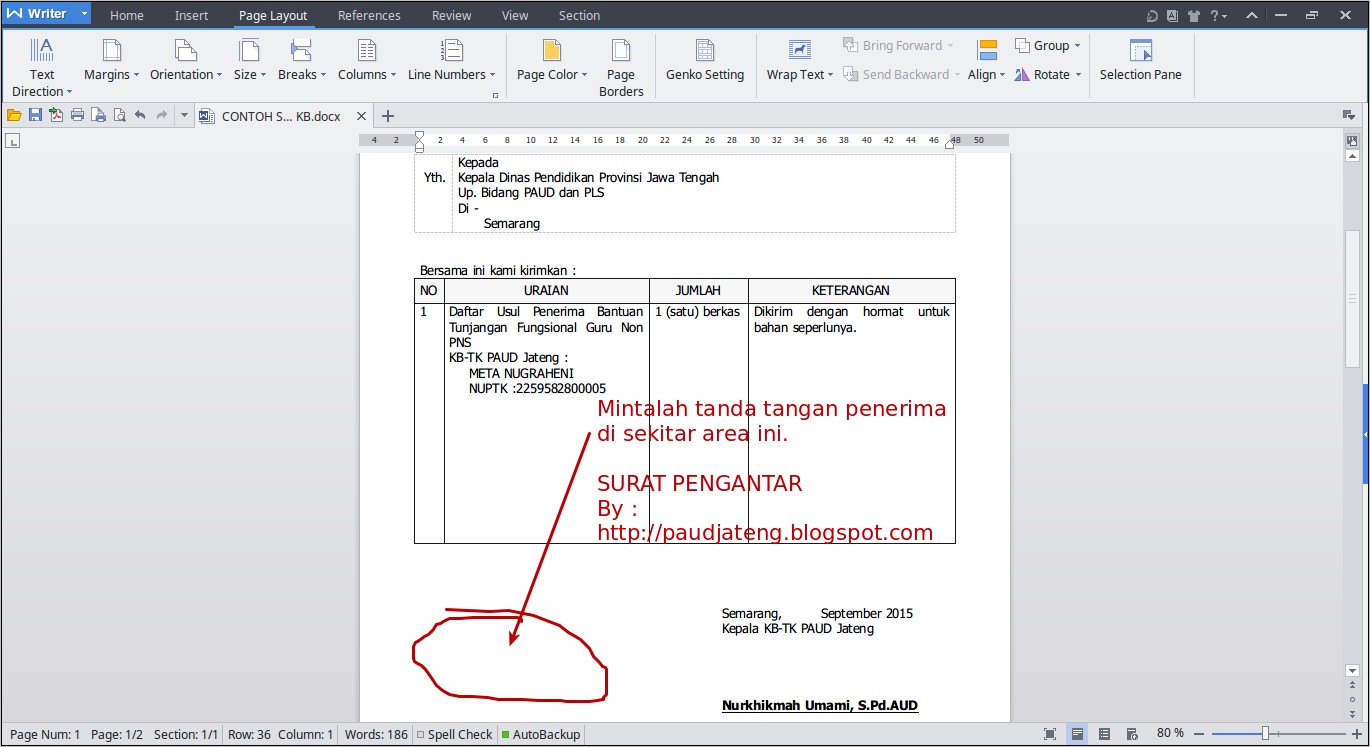Toggle AutoBackup indicator

coord(541,734)
